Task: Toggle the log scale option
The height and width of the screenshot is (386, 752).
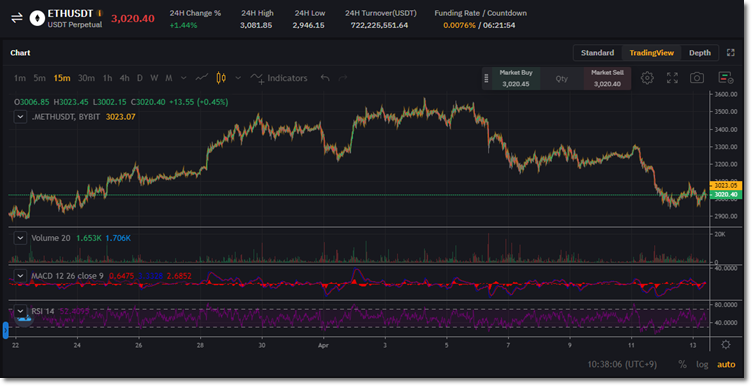Action: [x=702, y=364]
